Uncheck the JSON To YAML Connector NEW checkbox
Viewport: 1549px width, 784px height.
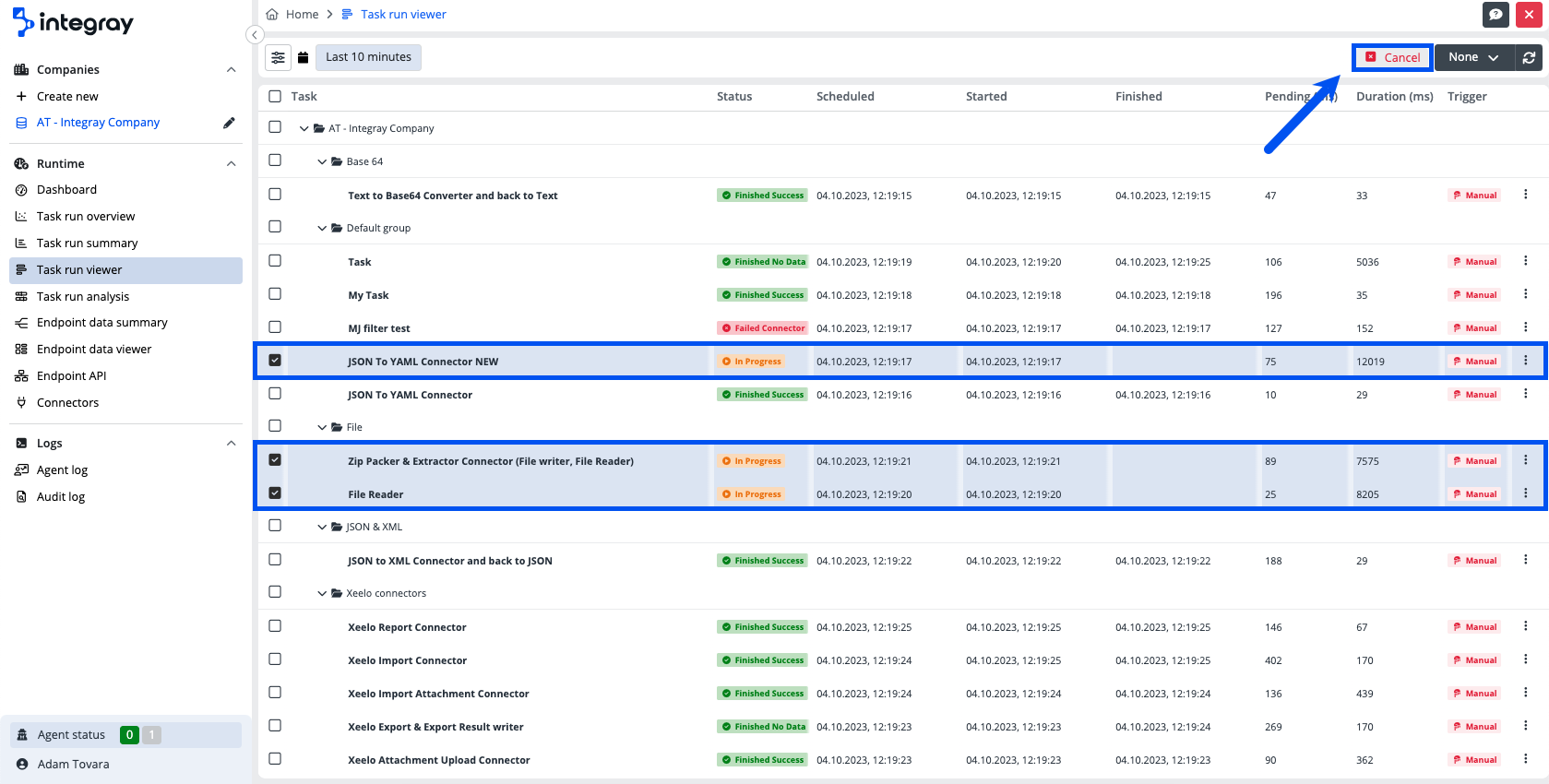pyautogui.click(x=275, y=361)
